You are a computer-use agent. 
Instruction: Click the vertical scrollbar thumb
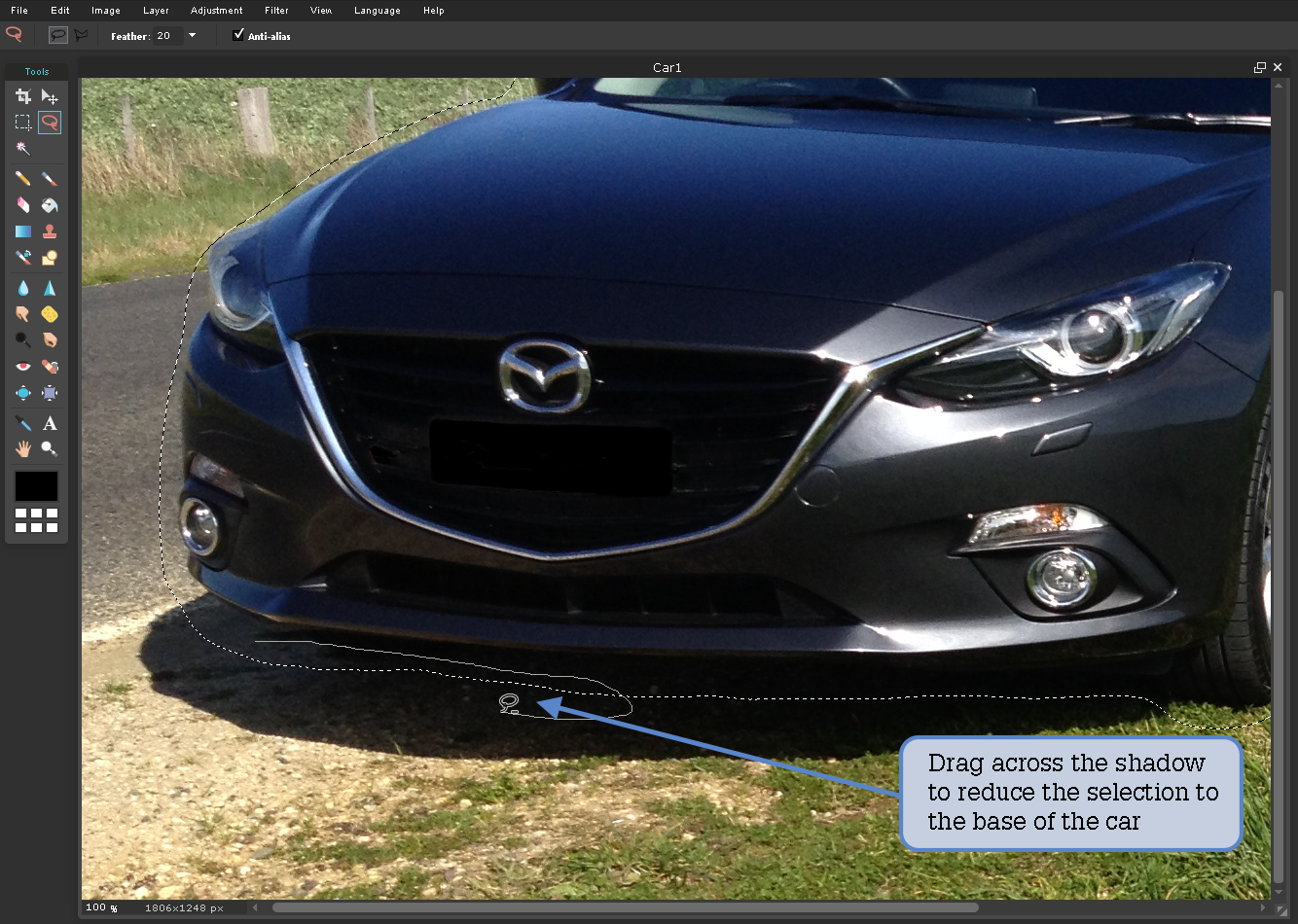(x=1279, y=588)
